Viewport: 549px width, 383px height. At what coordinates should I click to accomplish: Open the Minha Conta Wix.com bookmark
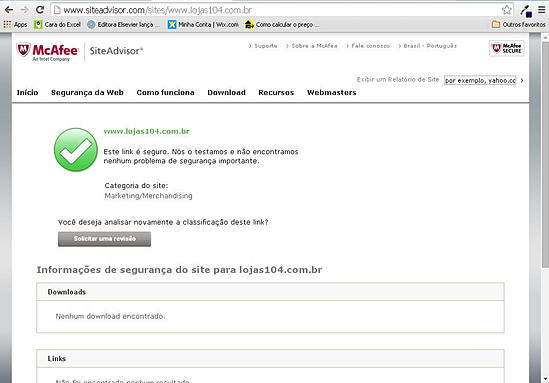click(203, 25)
